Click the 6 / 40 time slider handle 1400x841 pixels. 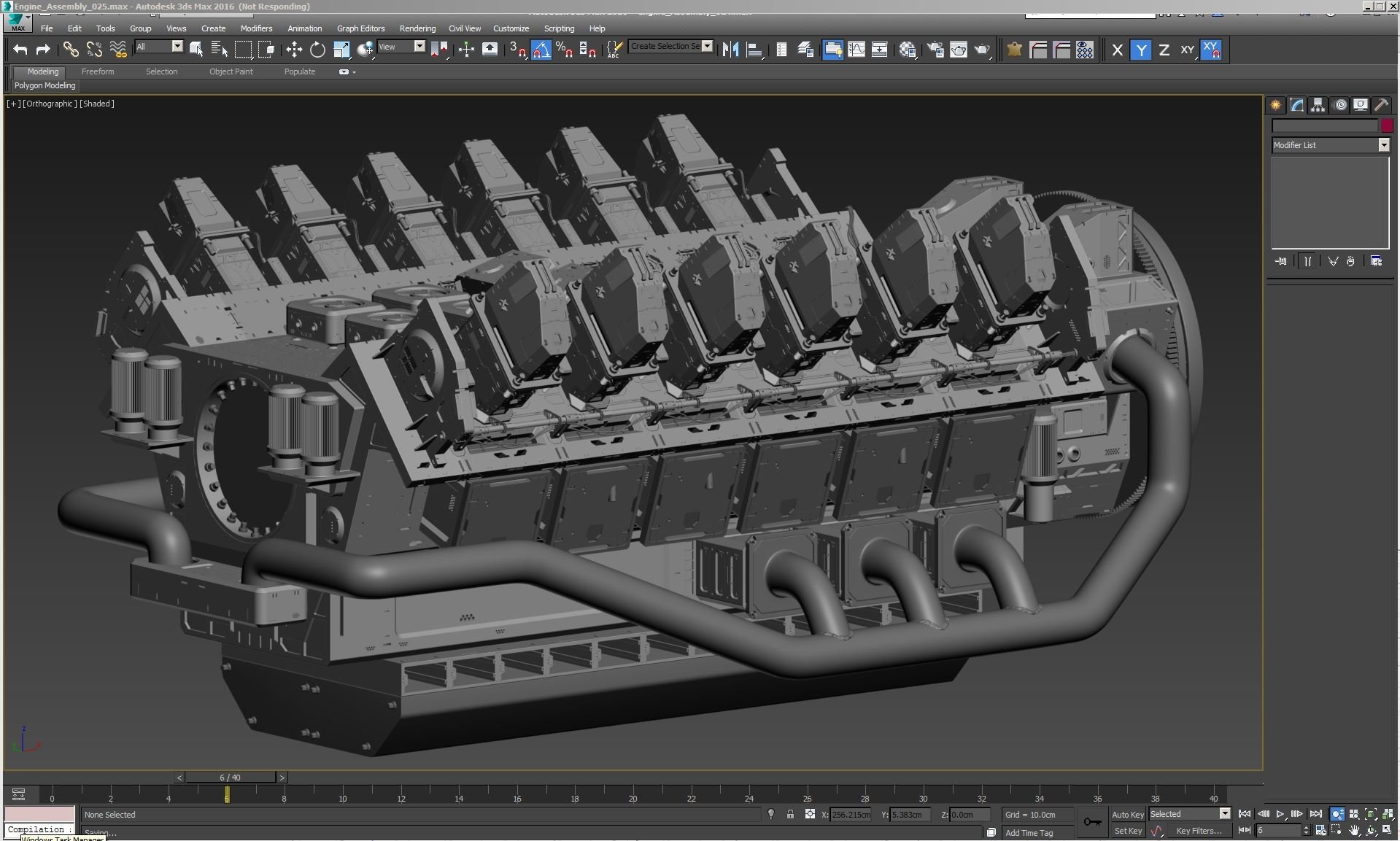click(x=230, y=778)
